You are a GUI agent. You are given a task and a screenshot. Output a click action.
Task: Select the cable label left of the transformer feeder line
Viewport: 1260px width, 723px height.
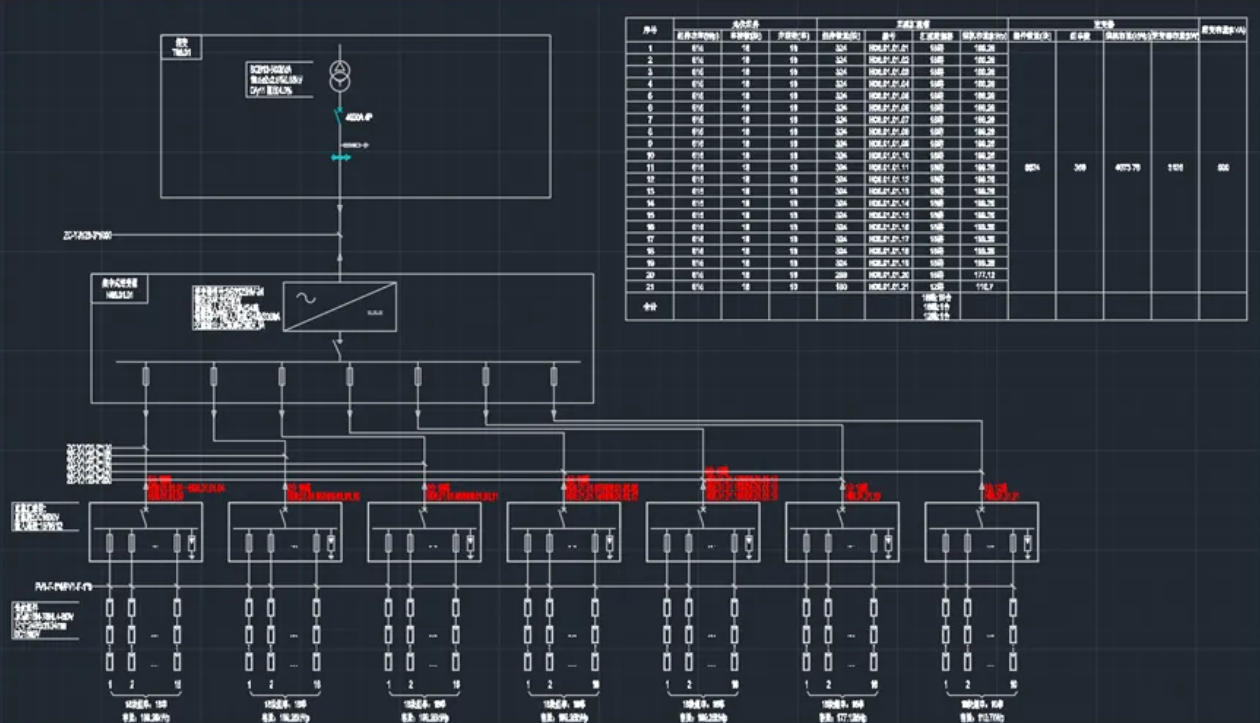(88, 236)
